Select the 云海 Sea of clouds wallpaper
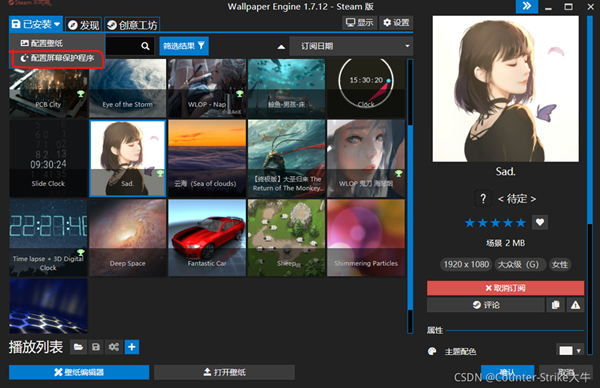 point(207,158)
